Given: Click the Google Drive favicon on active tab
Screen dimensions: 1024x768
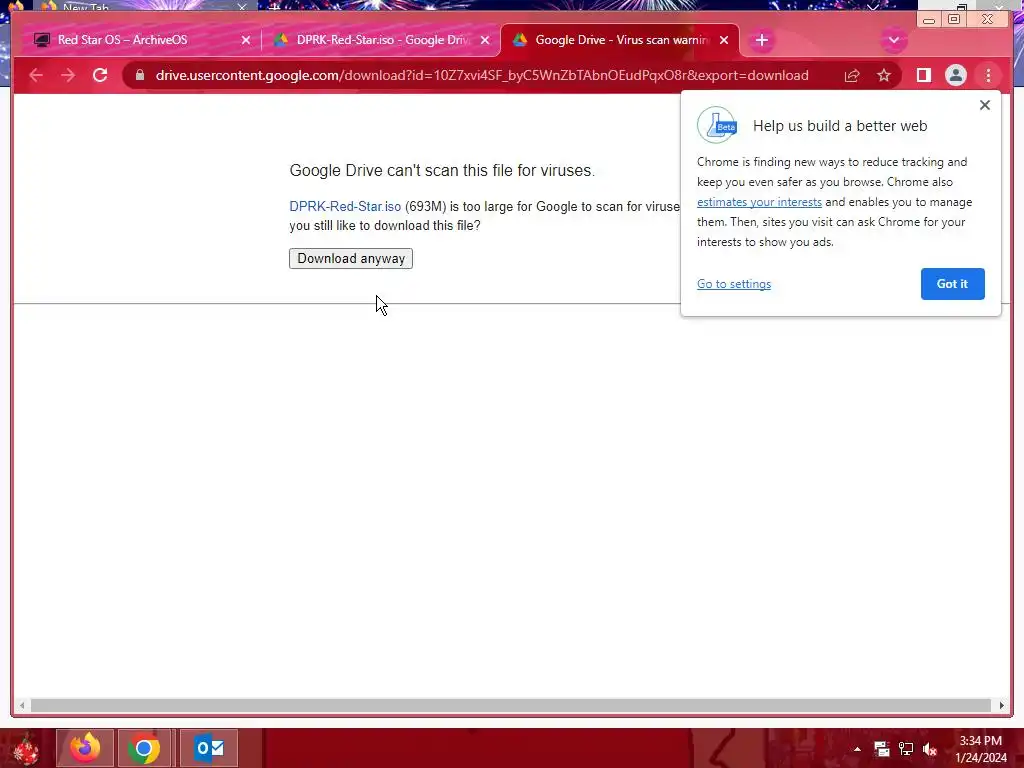Looking at the screenshot, I should pos(520,40).
